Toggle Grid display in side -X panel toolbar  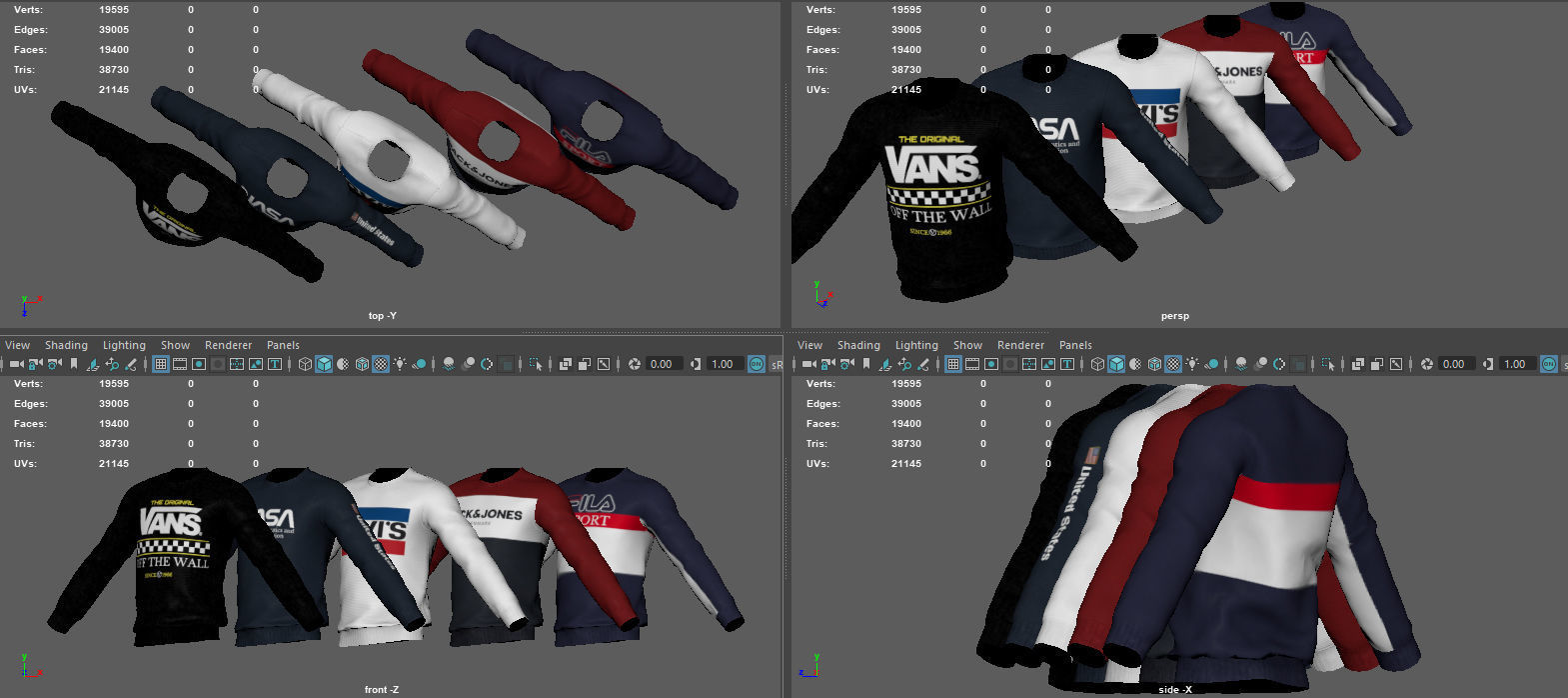pyautogui.click(x=953, y=364)
